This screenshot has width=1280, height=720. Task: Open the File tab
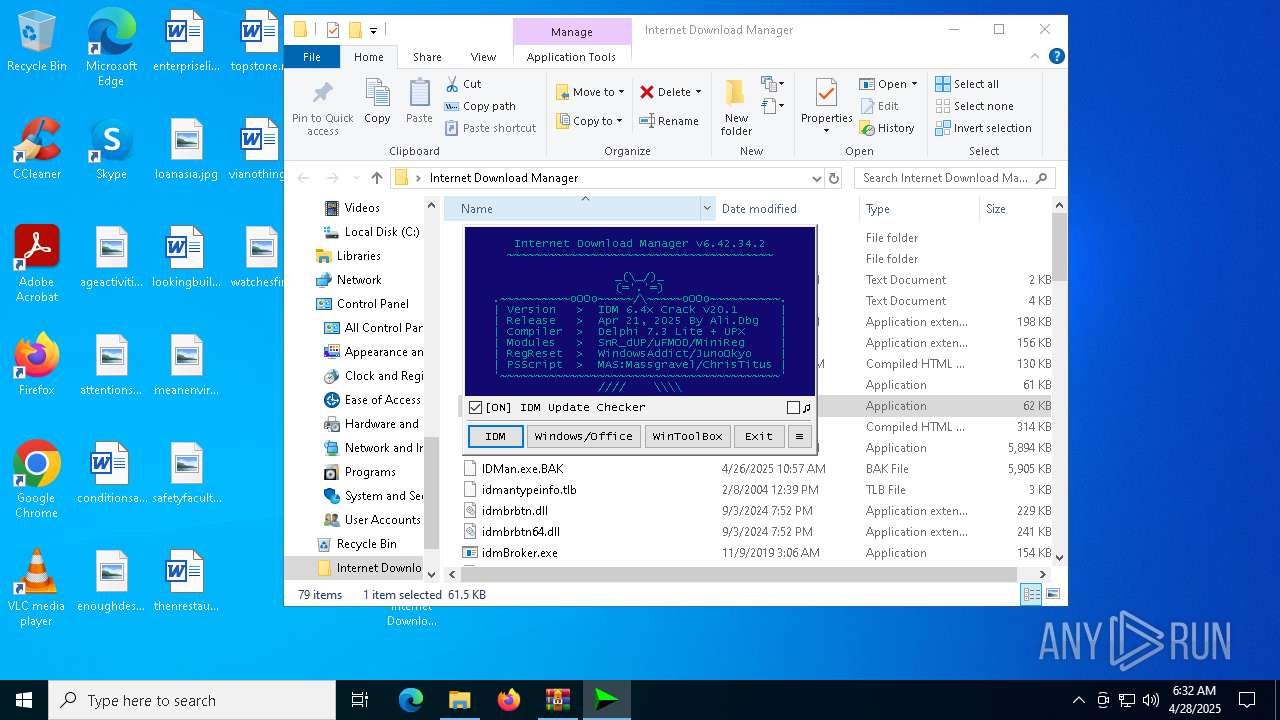pyautogui.click(x=312, y=57)
